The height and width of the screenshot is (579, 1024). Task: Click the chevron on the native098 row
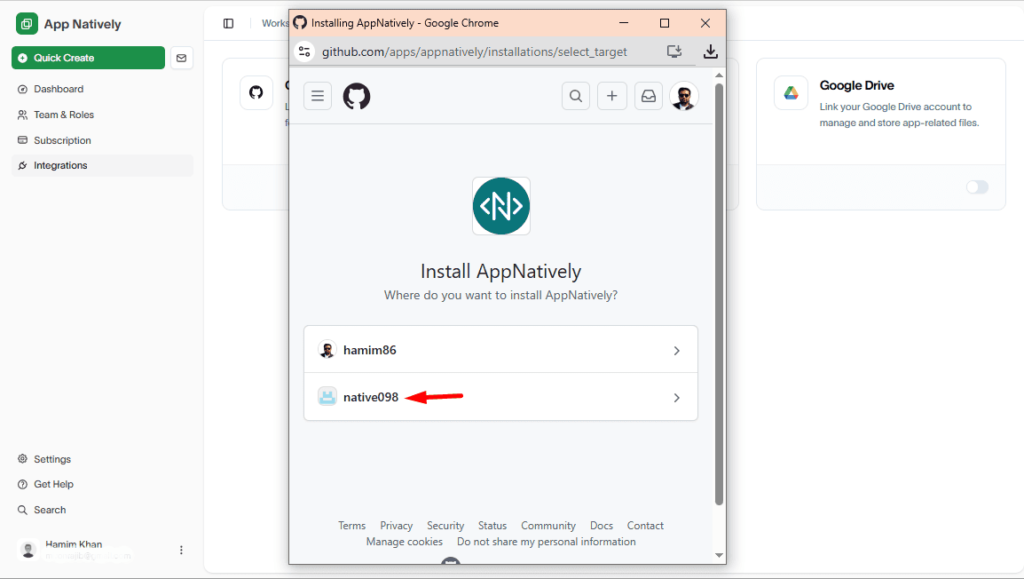click(x=677, y=398)
